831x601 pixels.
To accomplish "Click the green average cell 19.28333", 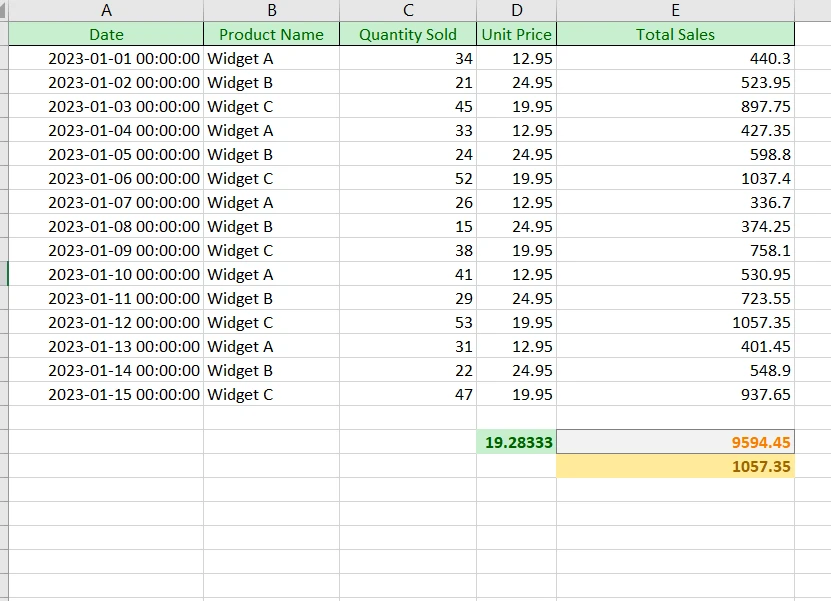I will coord(516,442).
